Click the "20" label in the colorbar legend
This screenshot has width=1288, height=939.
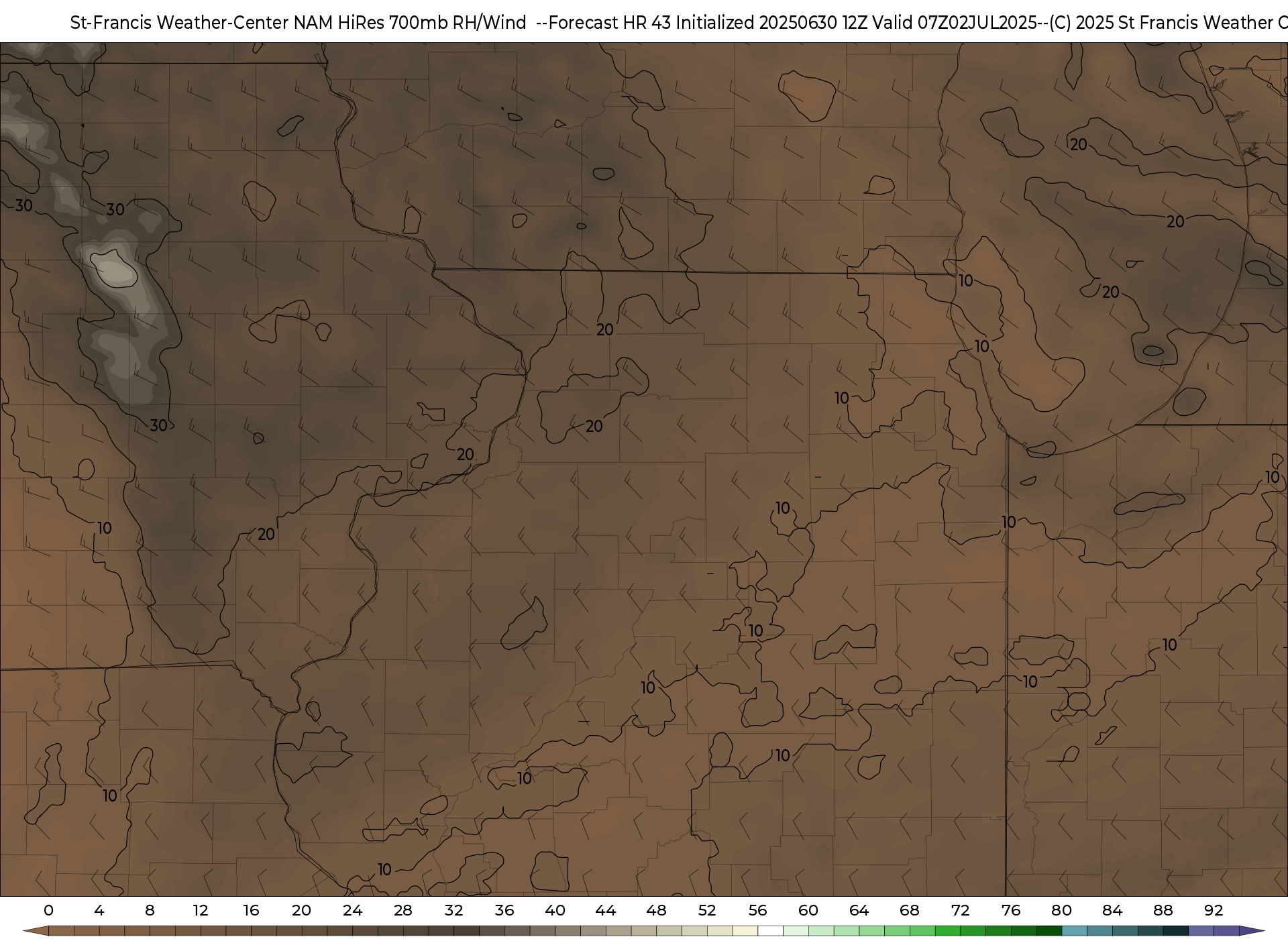[302, 910]
